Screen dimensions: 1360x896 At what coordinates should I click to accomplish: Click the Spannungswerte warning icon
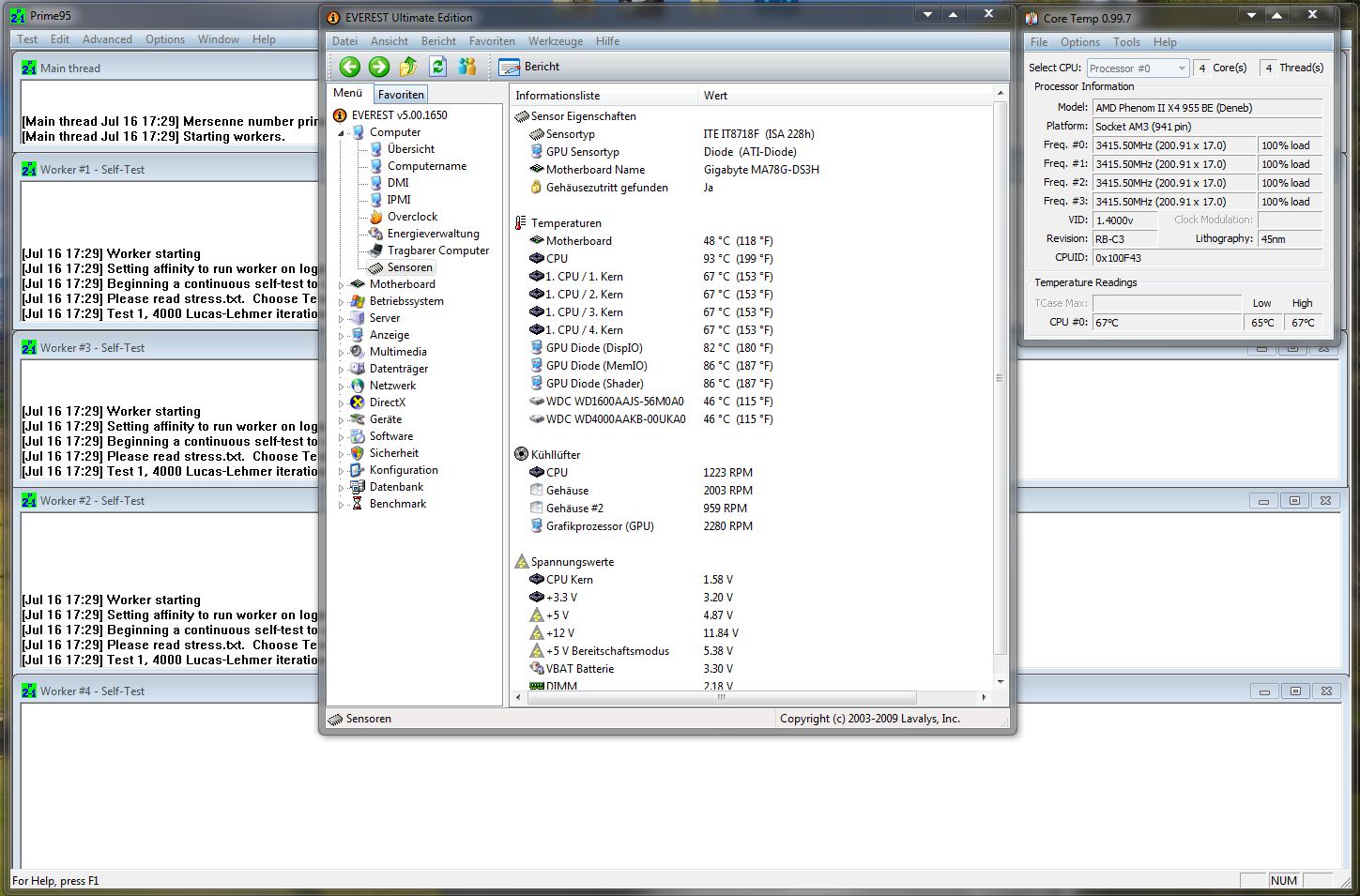[522, 562]
